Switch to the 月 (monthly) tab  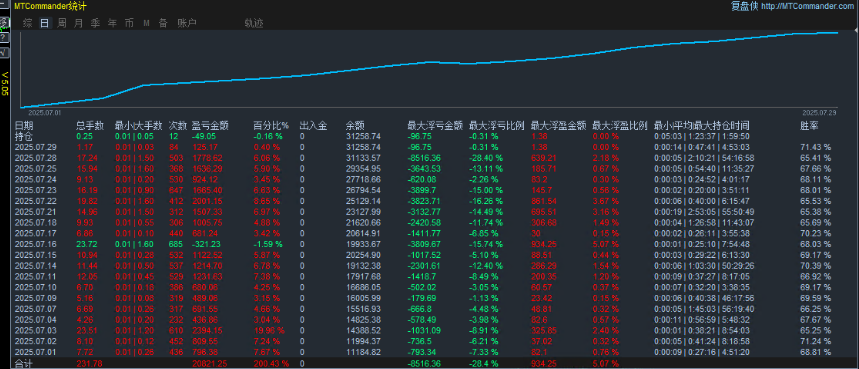[78, 23]
